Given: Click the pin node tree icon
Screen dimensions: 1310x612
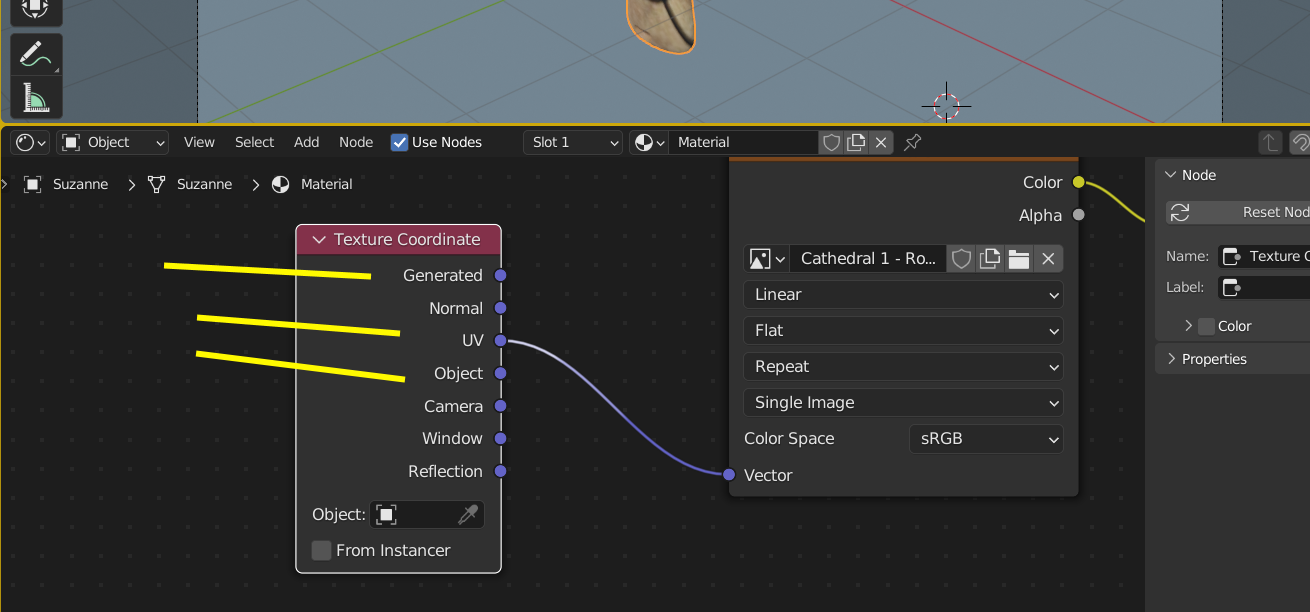Looking at the screenshot, I should (912, 142).
